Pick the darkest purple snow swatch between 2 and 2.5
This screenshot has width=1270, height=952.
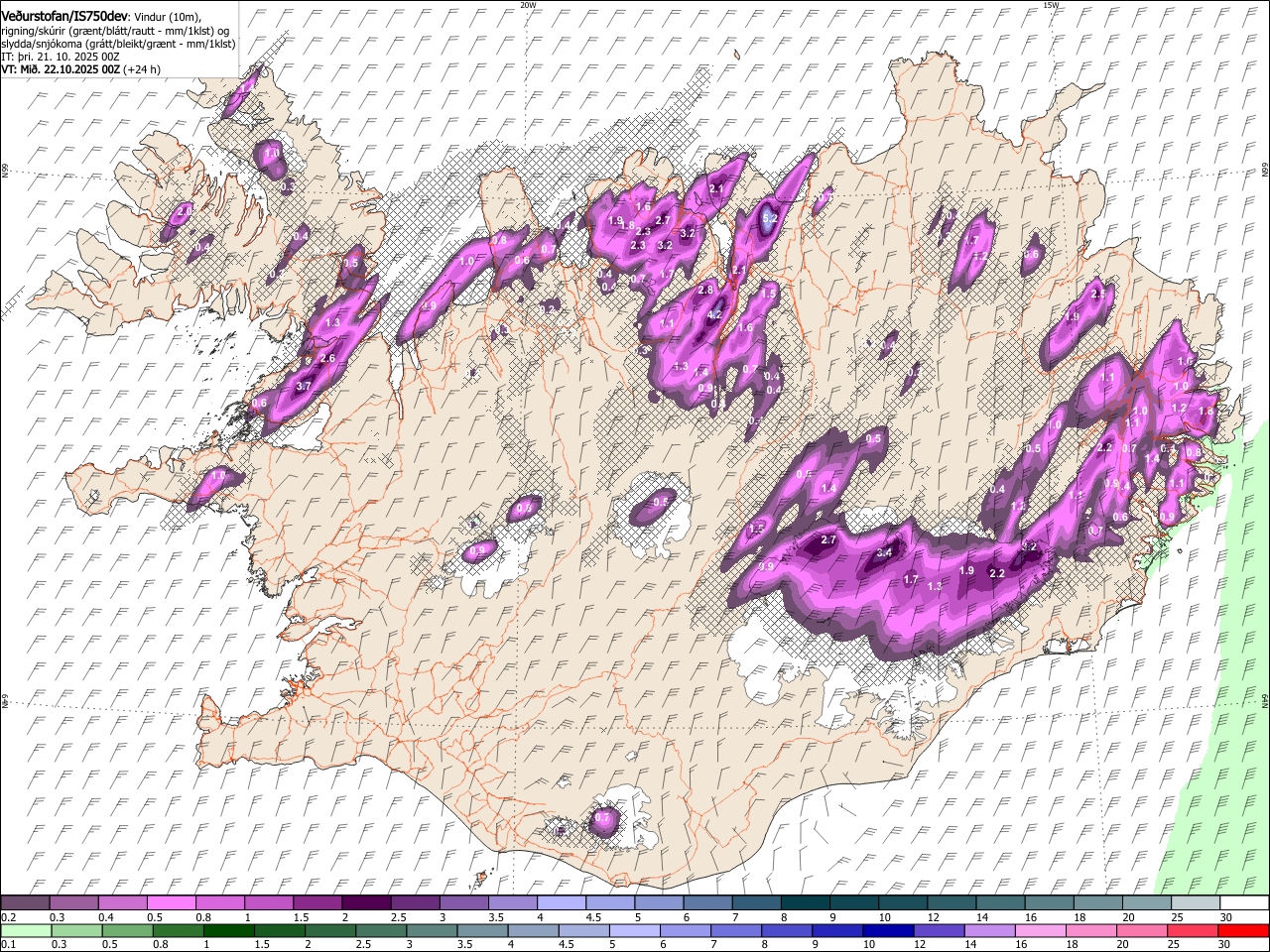365,902
